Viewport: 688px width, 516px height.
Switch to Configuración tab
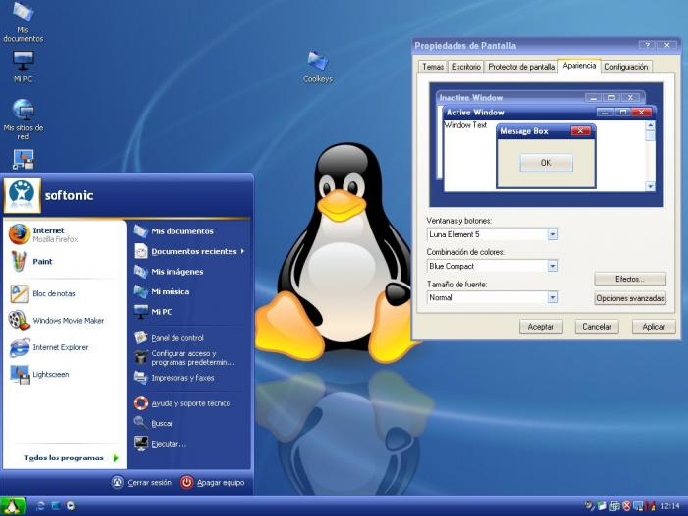pyautogui.click(x=626, y=67)
